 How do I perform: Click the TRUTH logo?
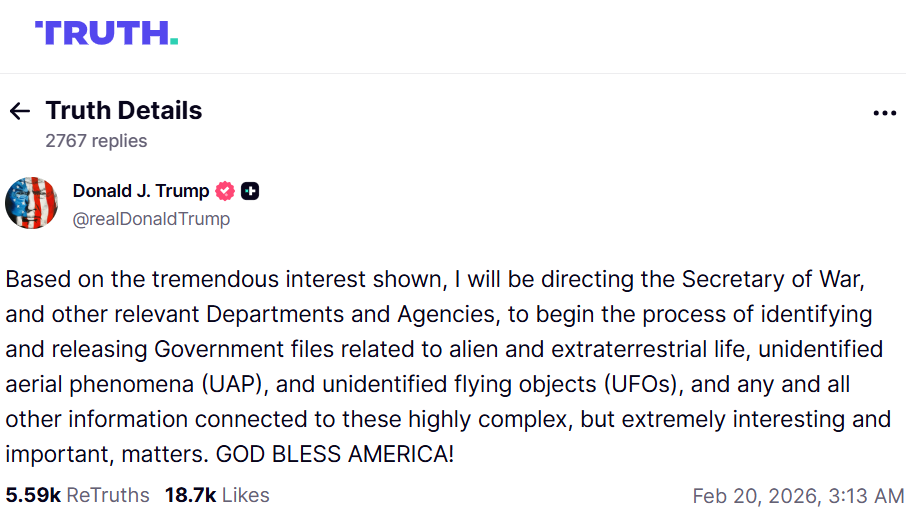point(105,33)
